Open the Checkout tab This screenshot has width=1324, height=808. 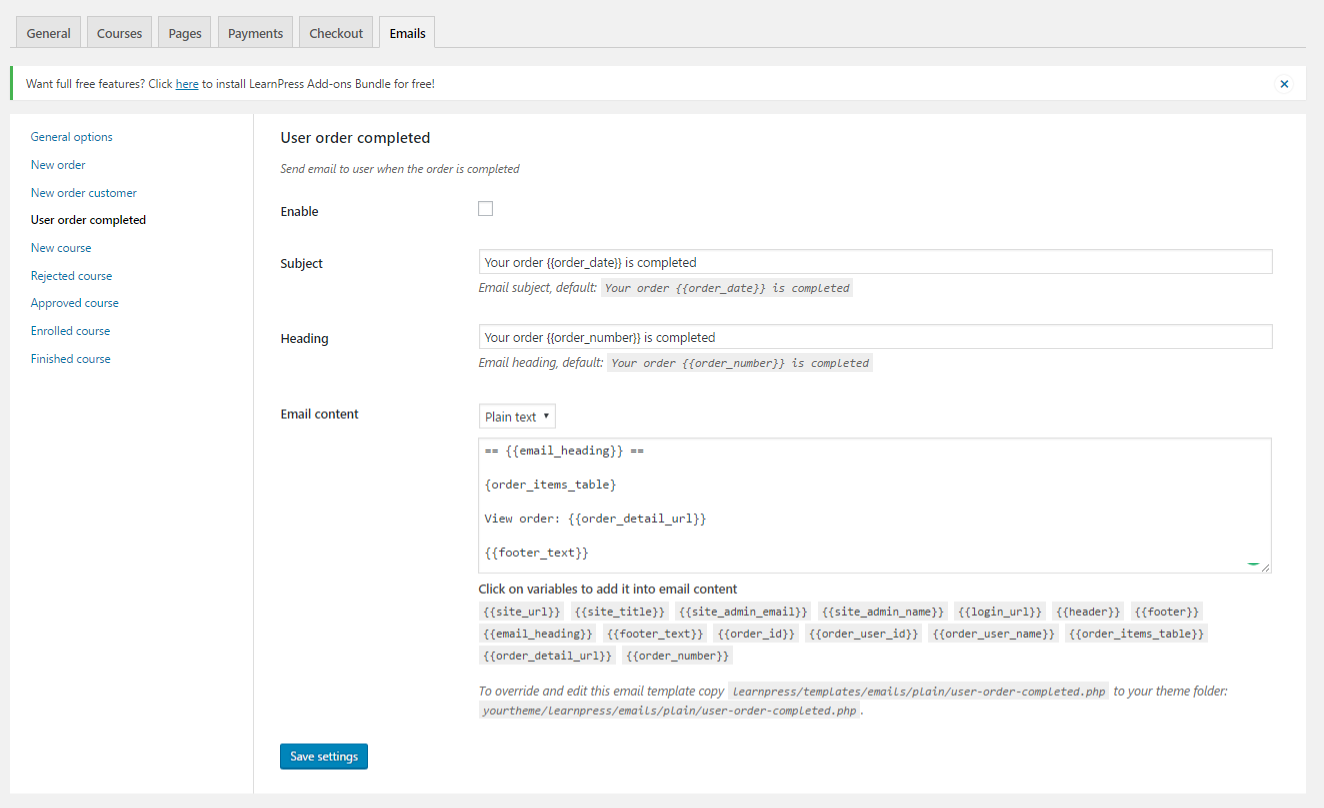[336, 33]
